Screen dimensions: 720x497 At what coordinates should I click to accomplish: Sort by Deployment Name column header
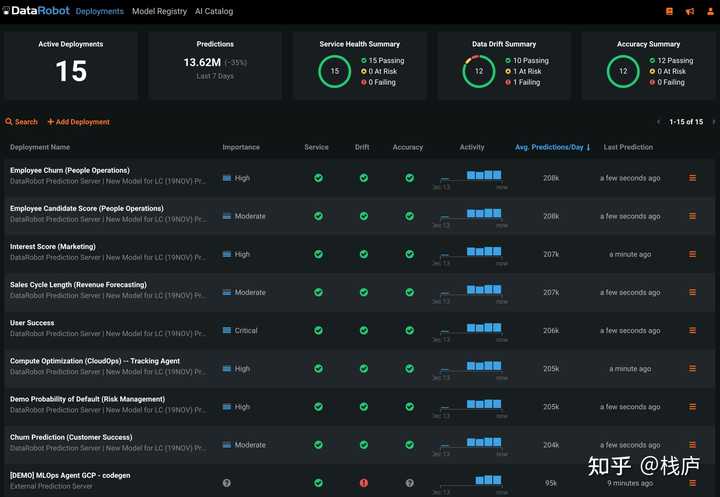pyautogui.click(x=40, y=147)
